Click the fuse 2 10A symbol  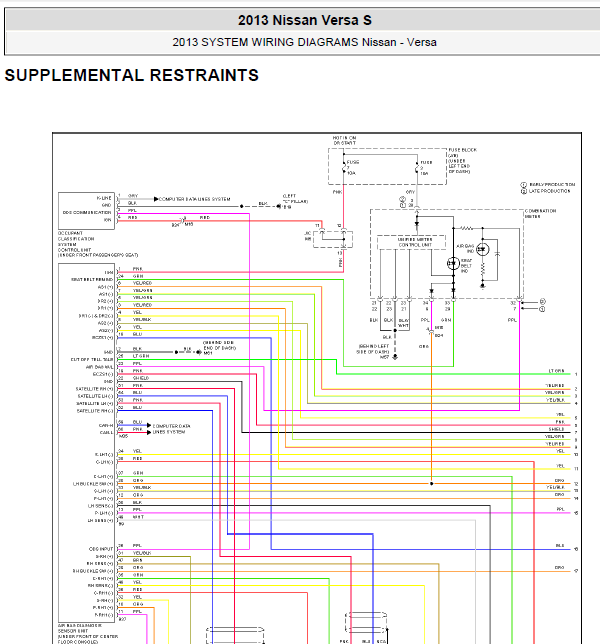418,168
